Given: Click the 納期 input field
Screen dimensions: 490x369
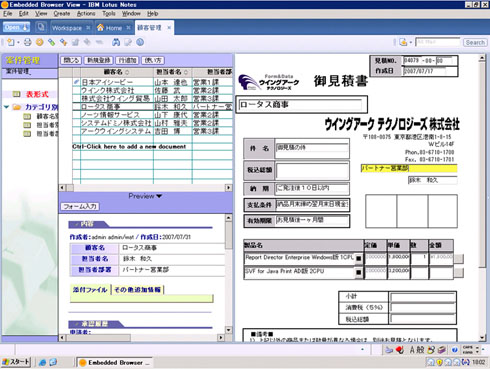Looking at the screenshot, I should (x=312, y=189).
